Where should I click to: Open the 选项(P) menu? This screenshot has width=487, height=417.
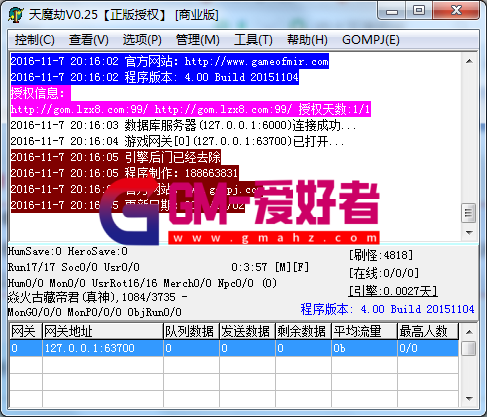pyautogui.click(x=142, y=40)
